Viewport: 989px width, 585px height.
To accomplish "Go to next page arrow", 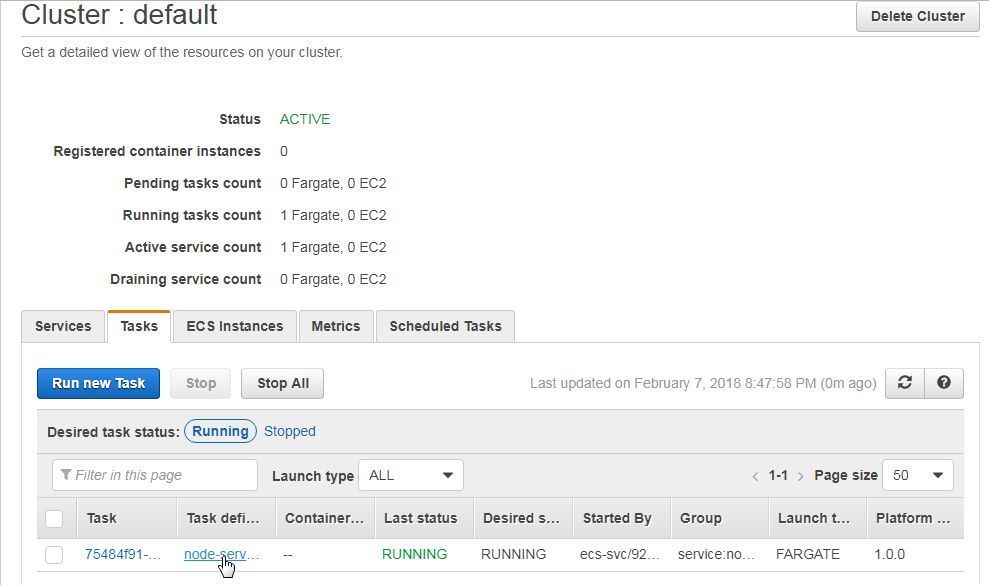I will pyautogui.click(x=800, y=476).
